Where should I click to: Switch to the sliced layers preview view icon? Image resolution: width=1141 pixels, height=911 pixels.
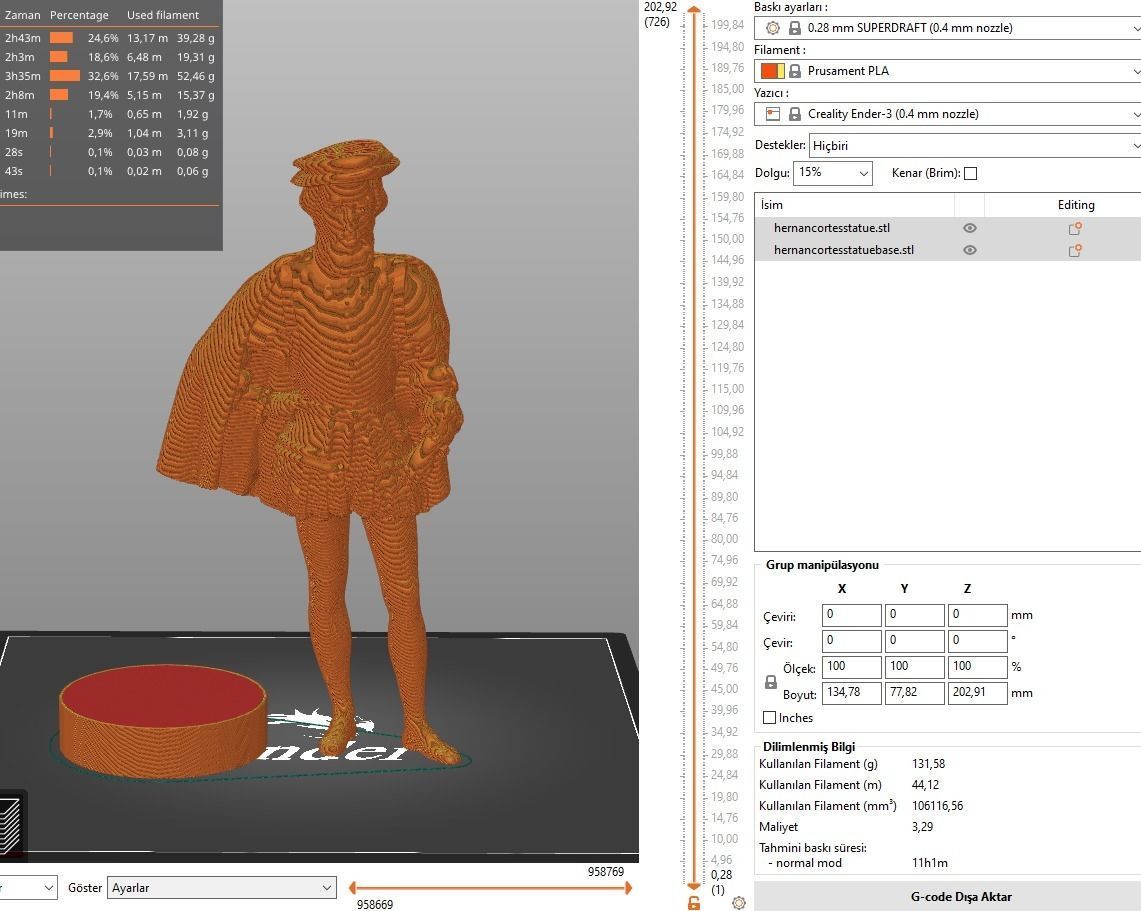(x=9, y=825)
